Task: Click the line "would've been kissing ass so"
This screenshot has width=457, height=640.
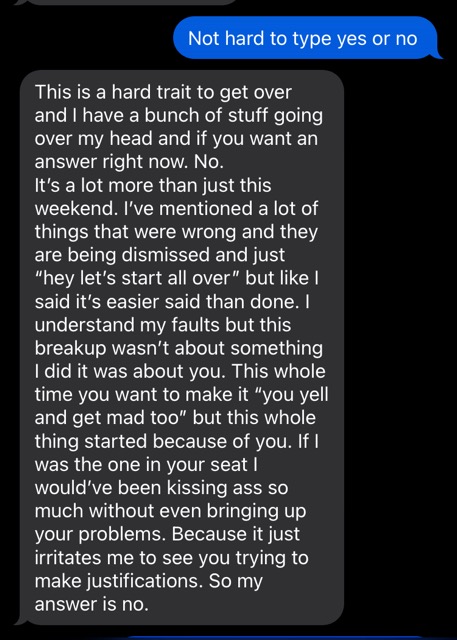Action: point(162,488)
